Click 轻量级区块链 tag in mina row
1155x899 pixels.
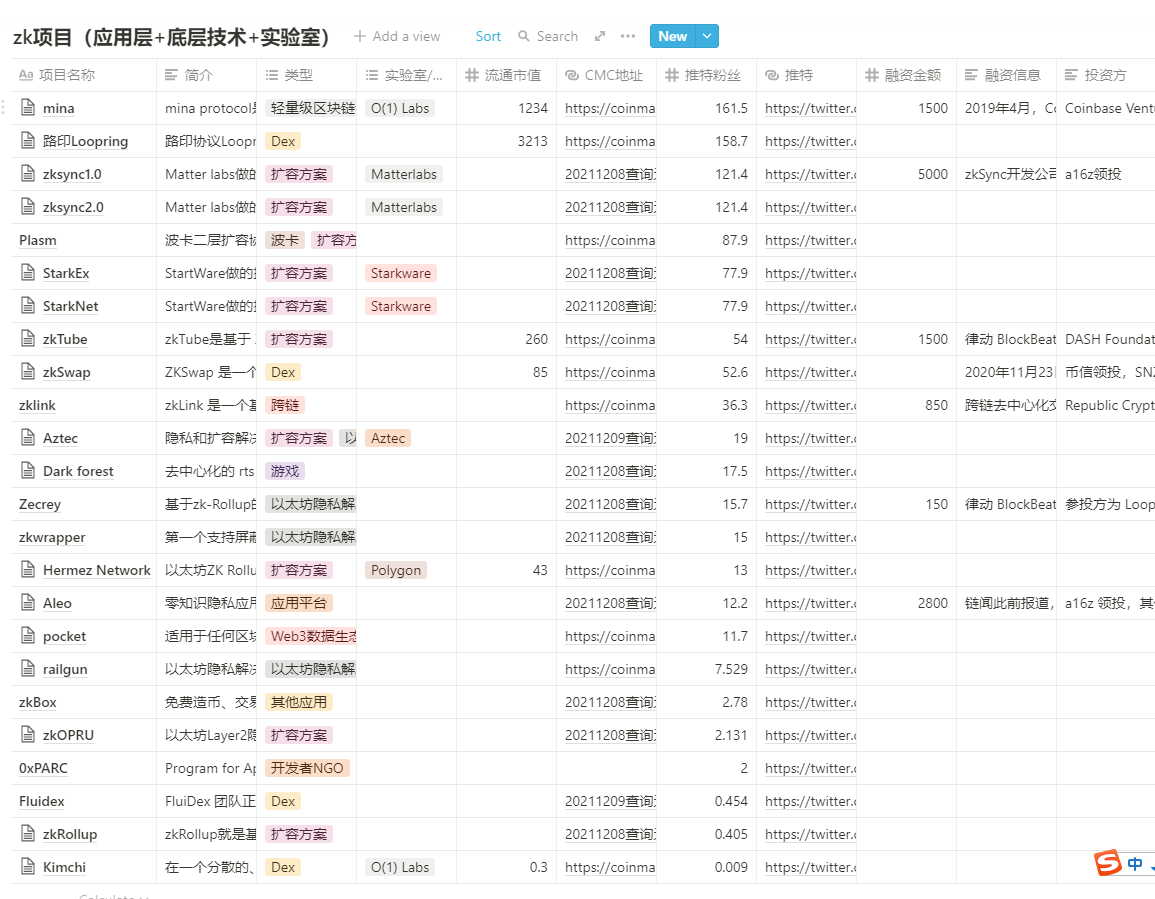311,108
